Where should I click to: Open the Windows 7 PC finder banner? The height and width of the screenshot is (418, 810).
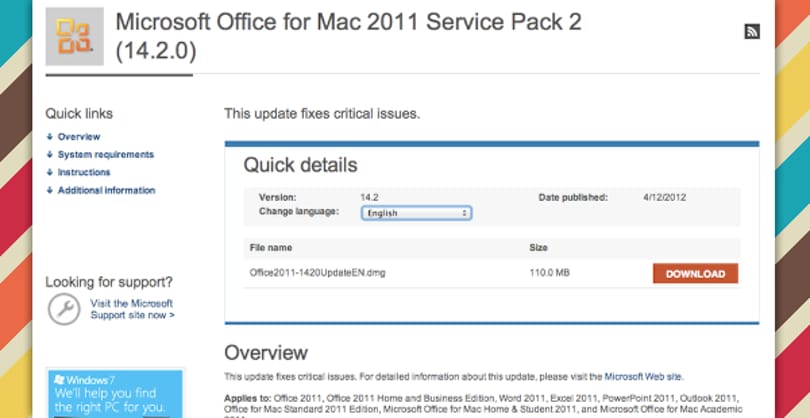pyautogui.click(x=116, y=393)
